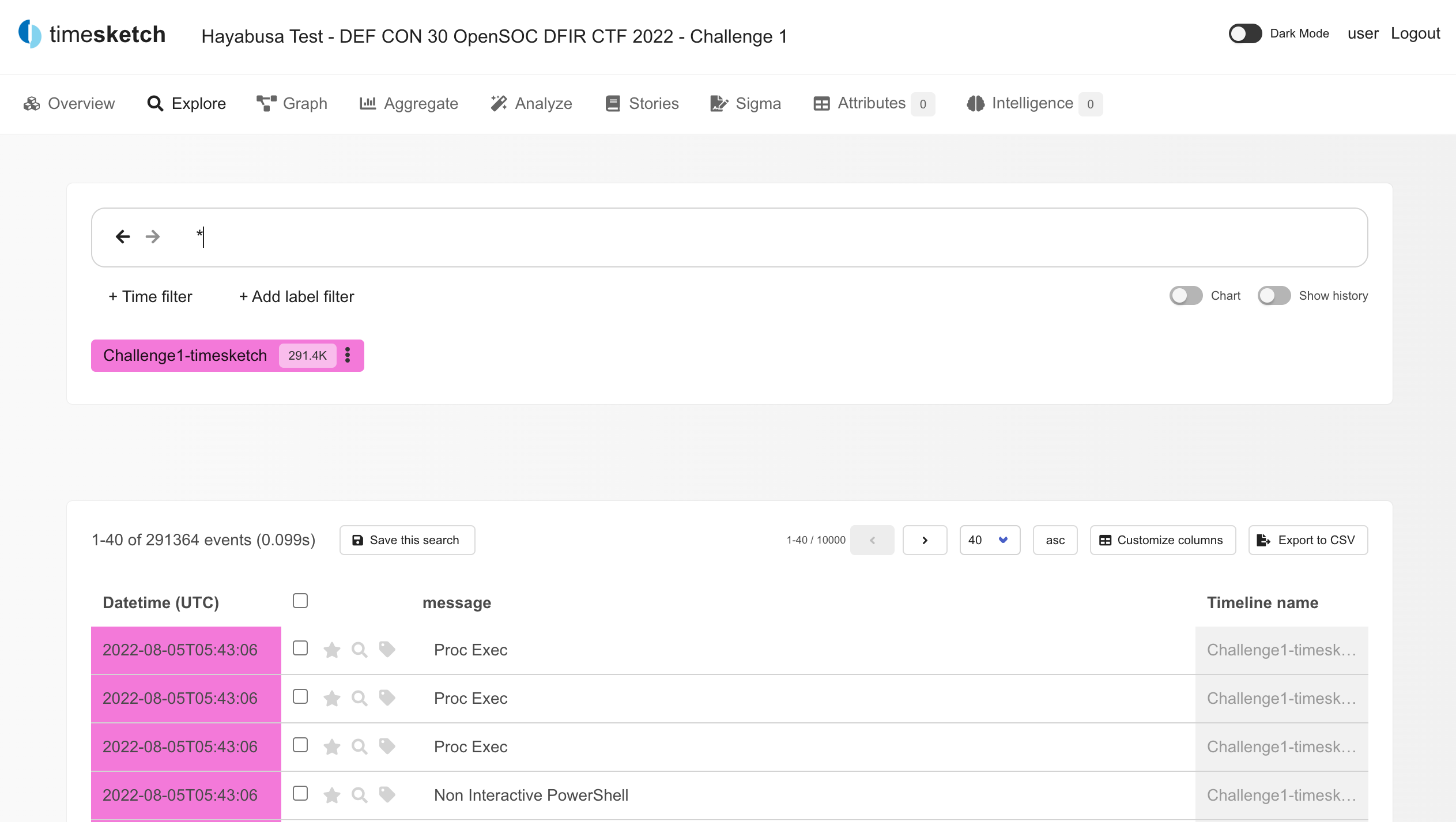Turn on Show history toggle
This screenshot has width=1456, height=822.
[1274, 296]
